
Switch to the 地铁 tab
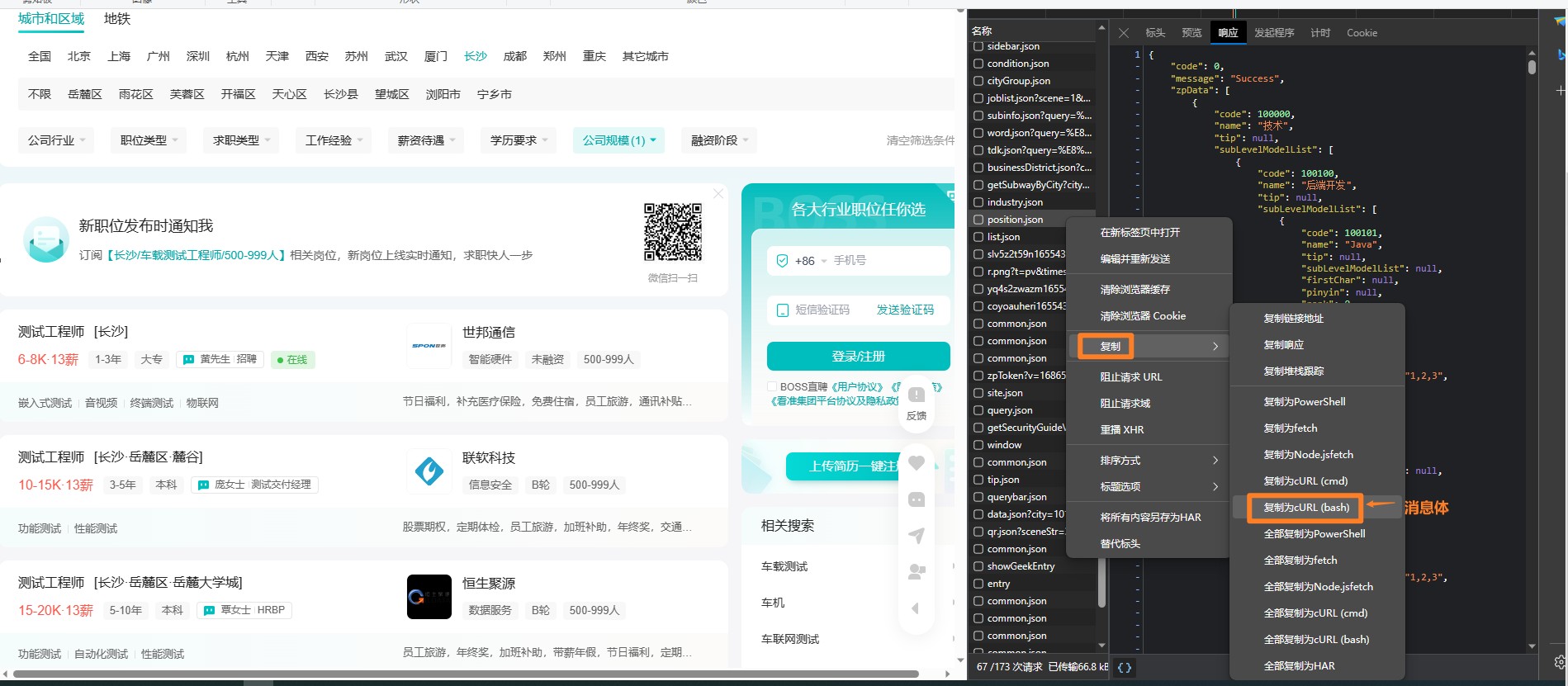point(117,19)
